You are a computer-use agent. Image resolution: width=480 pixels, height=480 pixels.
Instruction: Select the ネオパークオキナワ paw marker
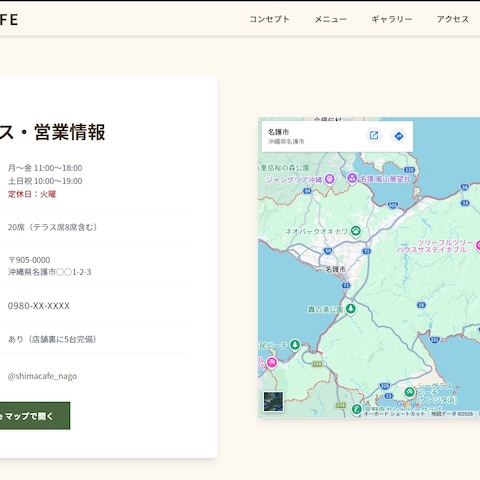click(356, 231)
